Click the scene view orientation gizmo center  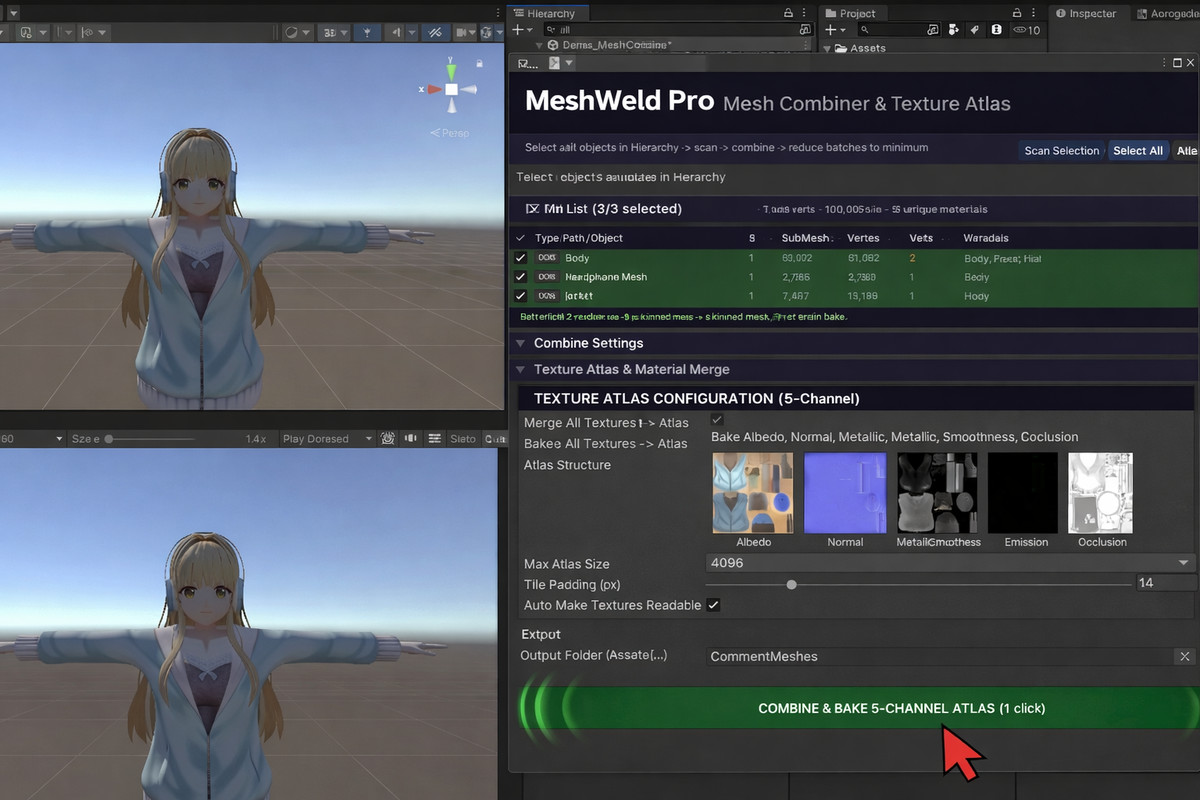[x=451, y=89]
